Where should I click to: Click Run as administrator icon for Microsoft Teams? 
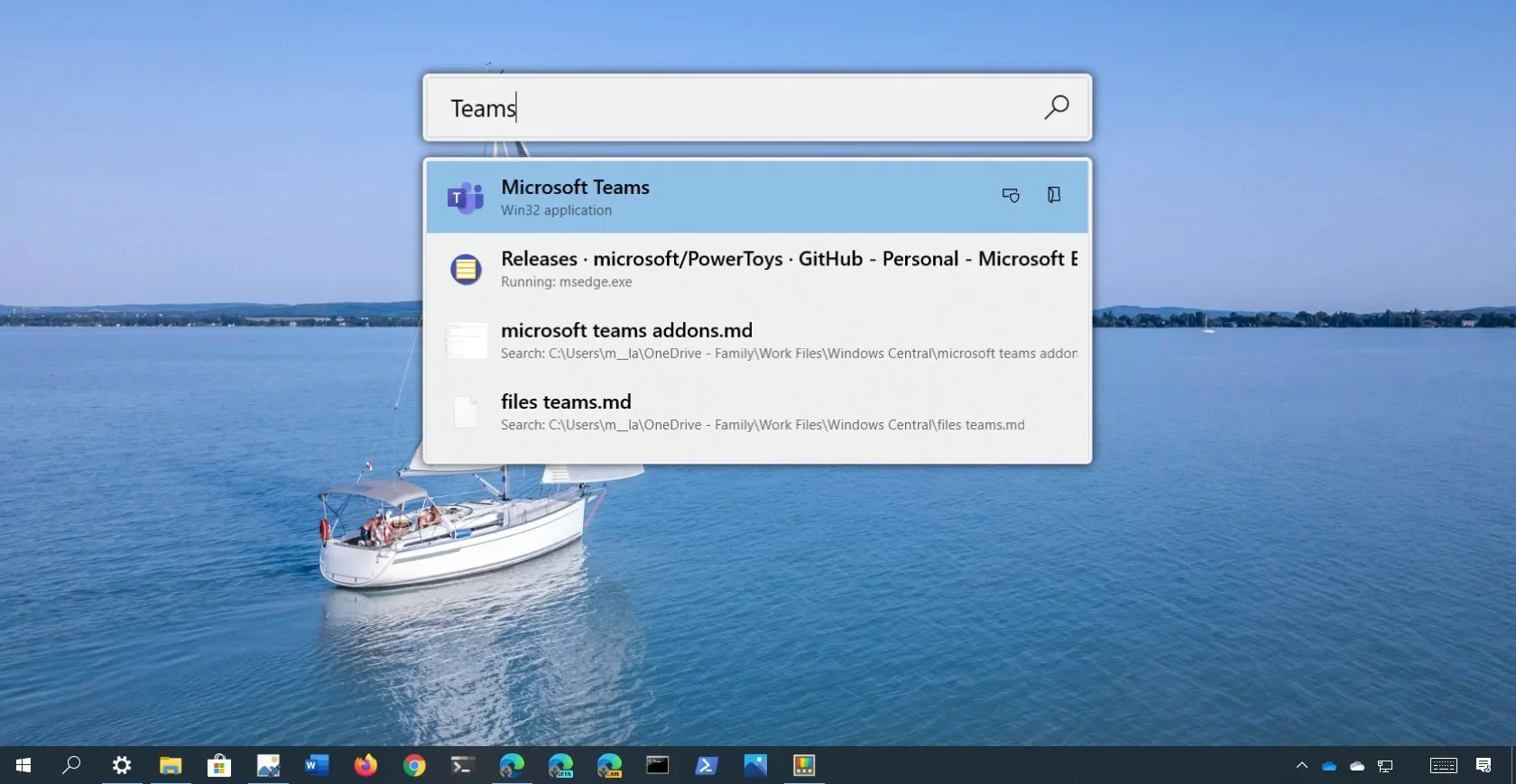point(1011,195)
